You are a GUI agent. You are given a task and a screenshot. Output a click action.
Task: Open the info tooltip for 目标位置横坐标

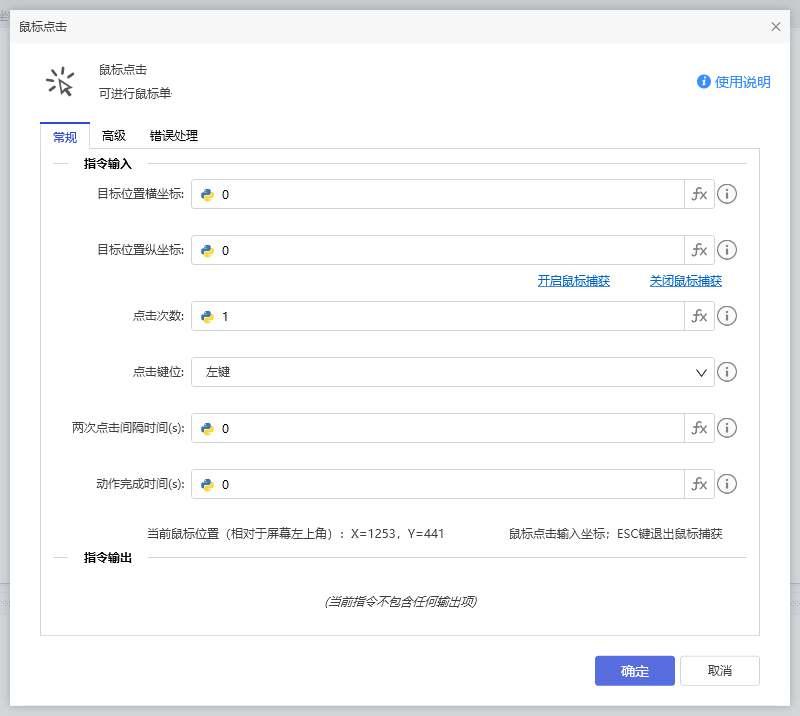[x=727, y=194]
